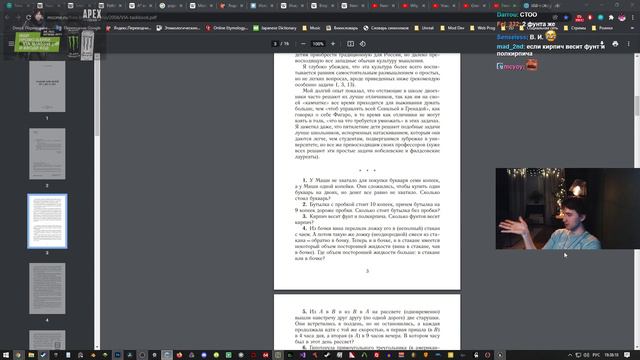The height and width of the screenshot is (360, 640).
Task: Open the Unreal bookmarks folder
Action: click(424, 28)
